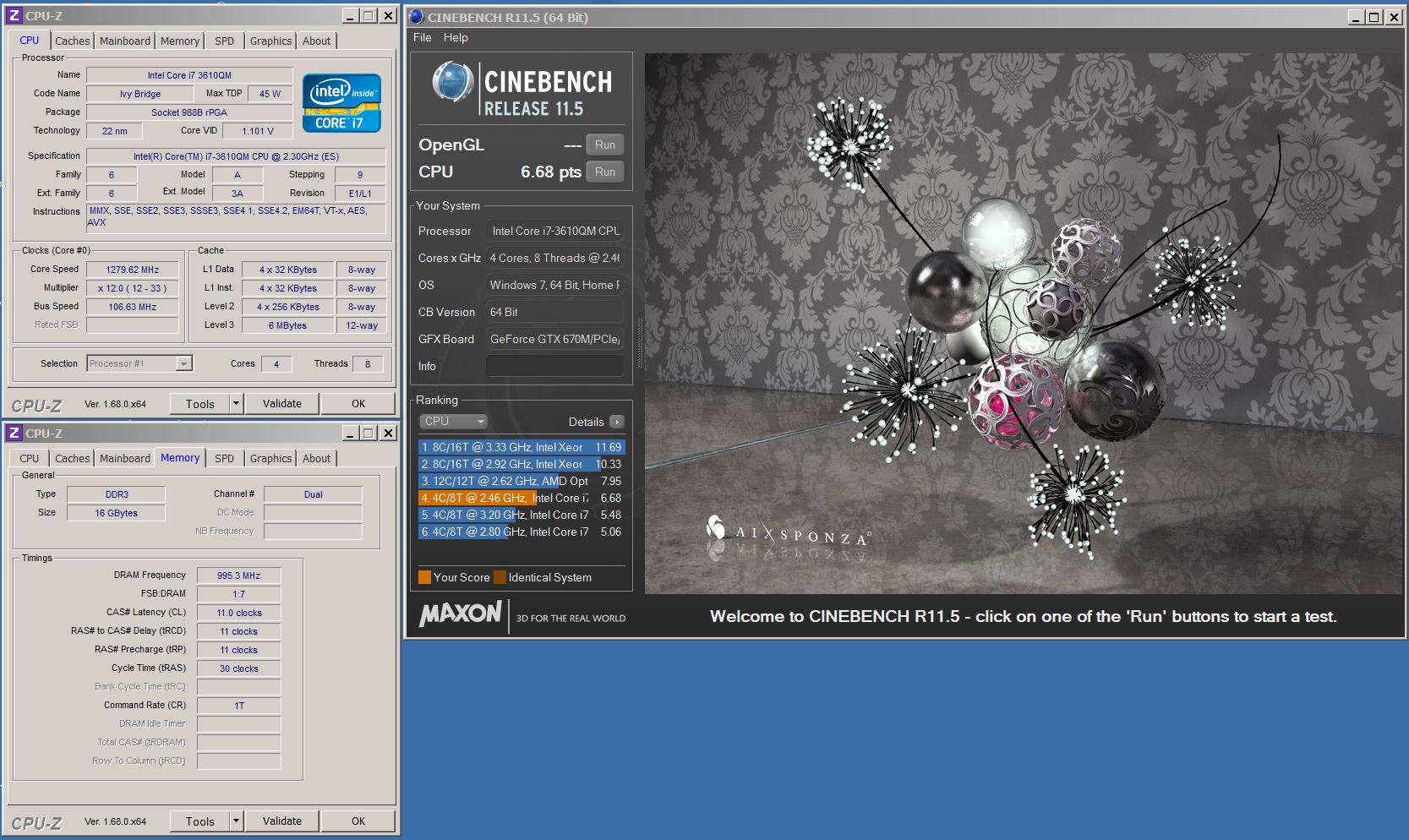Select ranking row 2 Intel Xeon 2.92 GHz
This screenshot has height=840, width=1409.
[x=522, y=464]
